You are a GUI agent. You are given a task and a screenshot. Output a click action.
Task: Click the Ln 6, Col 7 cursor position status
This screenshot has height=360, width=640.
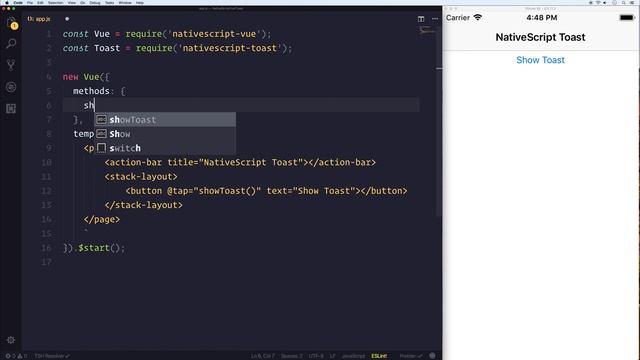(262, 356)
